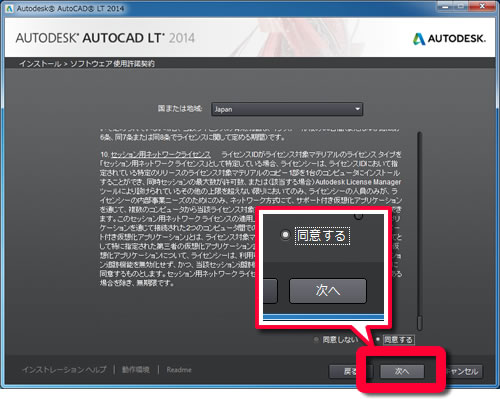Click the AutoCAD icon in the title bar
This screenshot has width=500, height=399.
9,8
